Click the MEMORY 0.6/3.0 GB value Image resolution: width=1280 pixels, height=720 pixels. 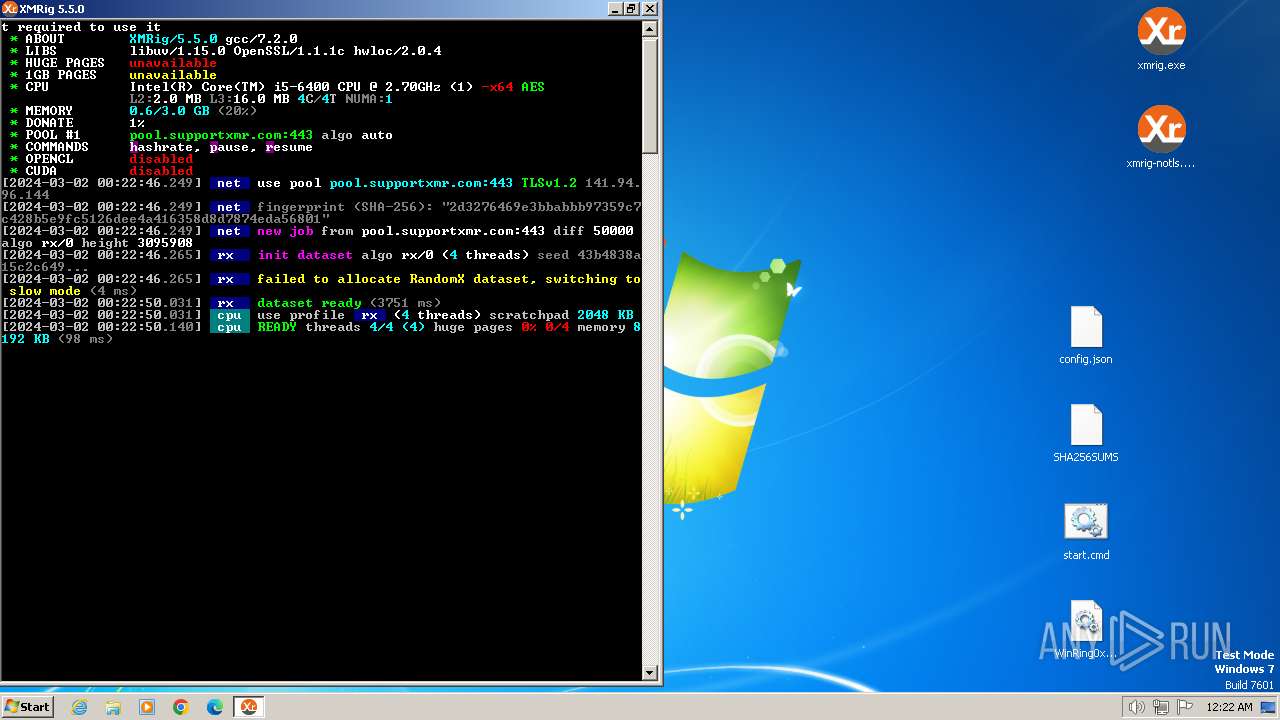click(169, 111)
